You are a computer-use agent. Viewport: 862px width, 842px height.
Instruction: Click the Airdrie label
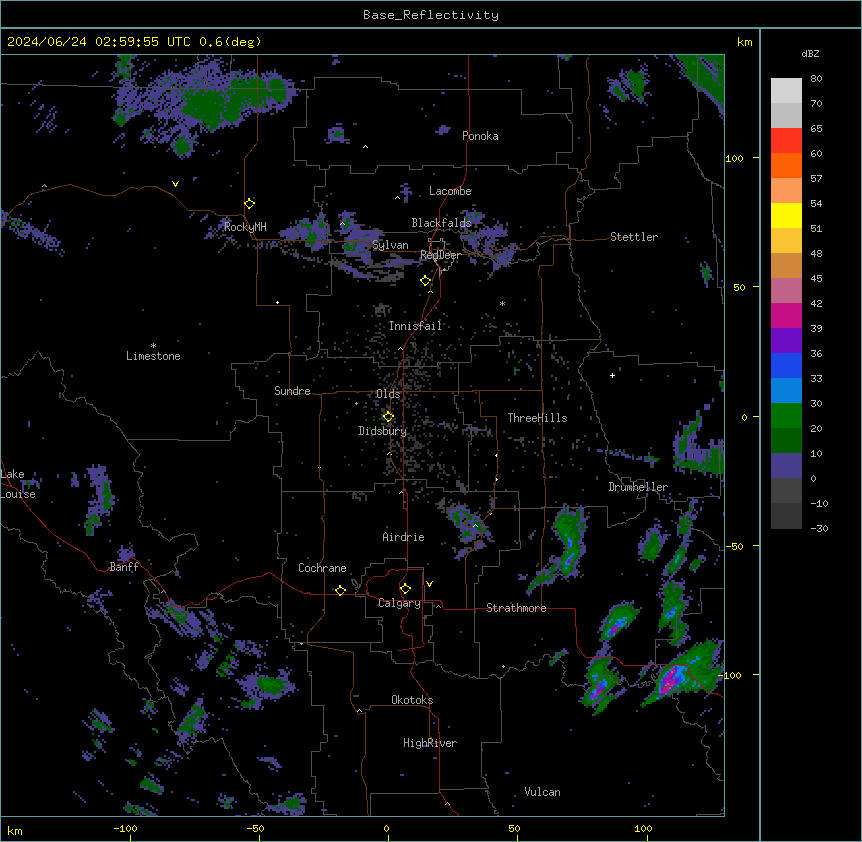click(404, 537)
